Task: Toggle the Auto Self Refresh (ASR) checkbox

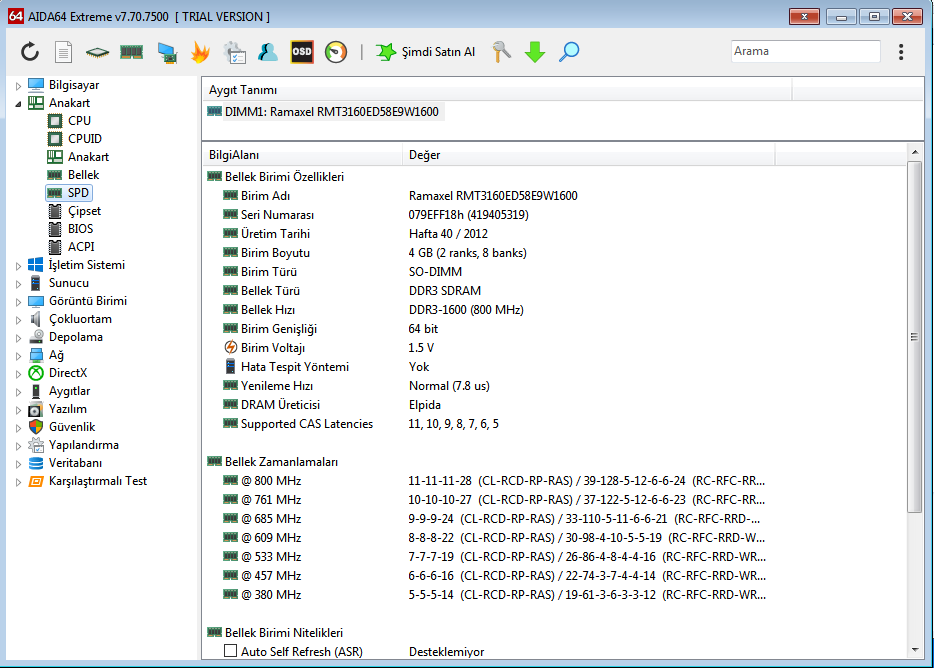Action: pos(230,651)
